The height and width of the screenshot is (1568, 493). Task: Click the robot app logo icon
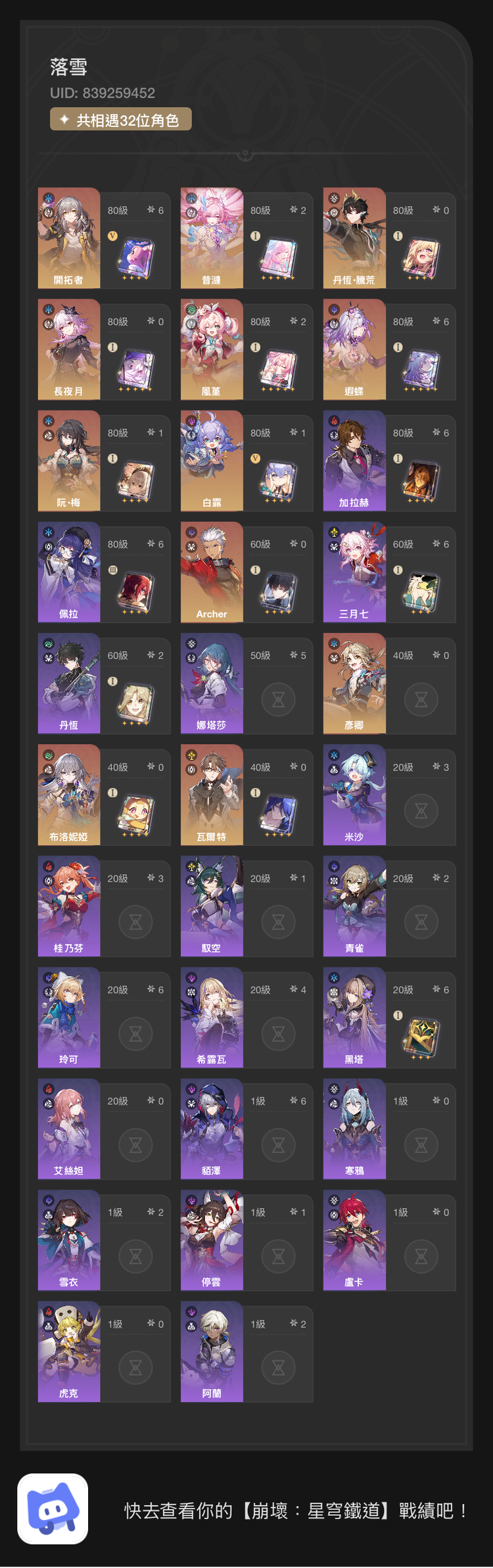[x=53, y=1509]
